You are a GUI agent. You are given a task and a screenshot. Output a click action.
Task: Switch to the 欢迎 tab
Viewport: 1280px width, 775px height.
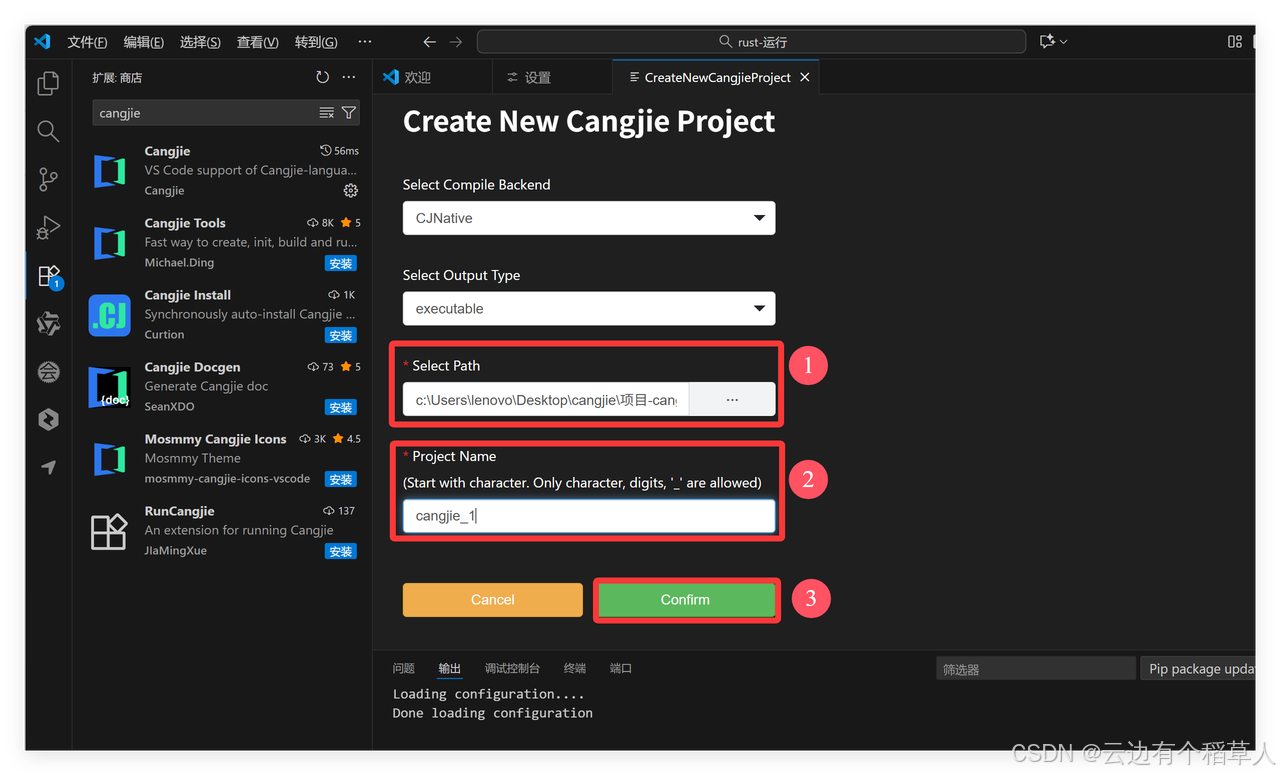coord(432,77)
